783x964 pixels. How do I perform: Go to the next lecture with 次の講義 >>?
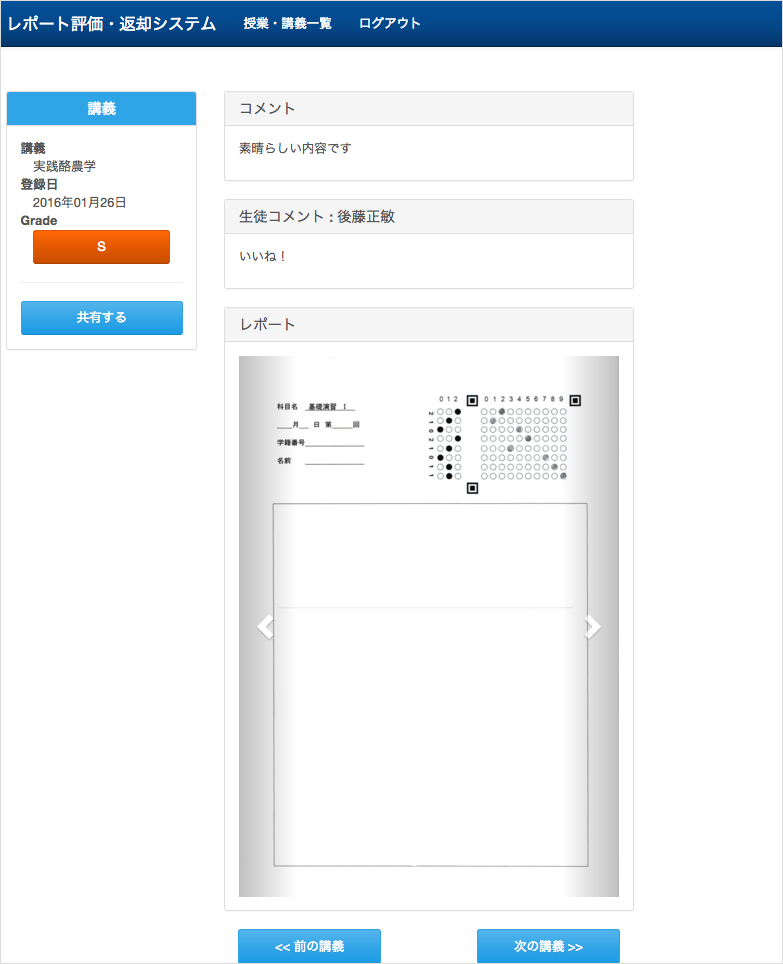(x=548, y=946)
